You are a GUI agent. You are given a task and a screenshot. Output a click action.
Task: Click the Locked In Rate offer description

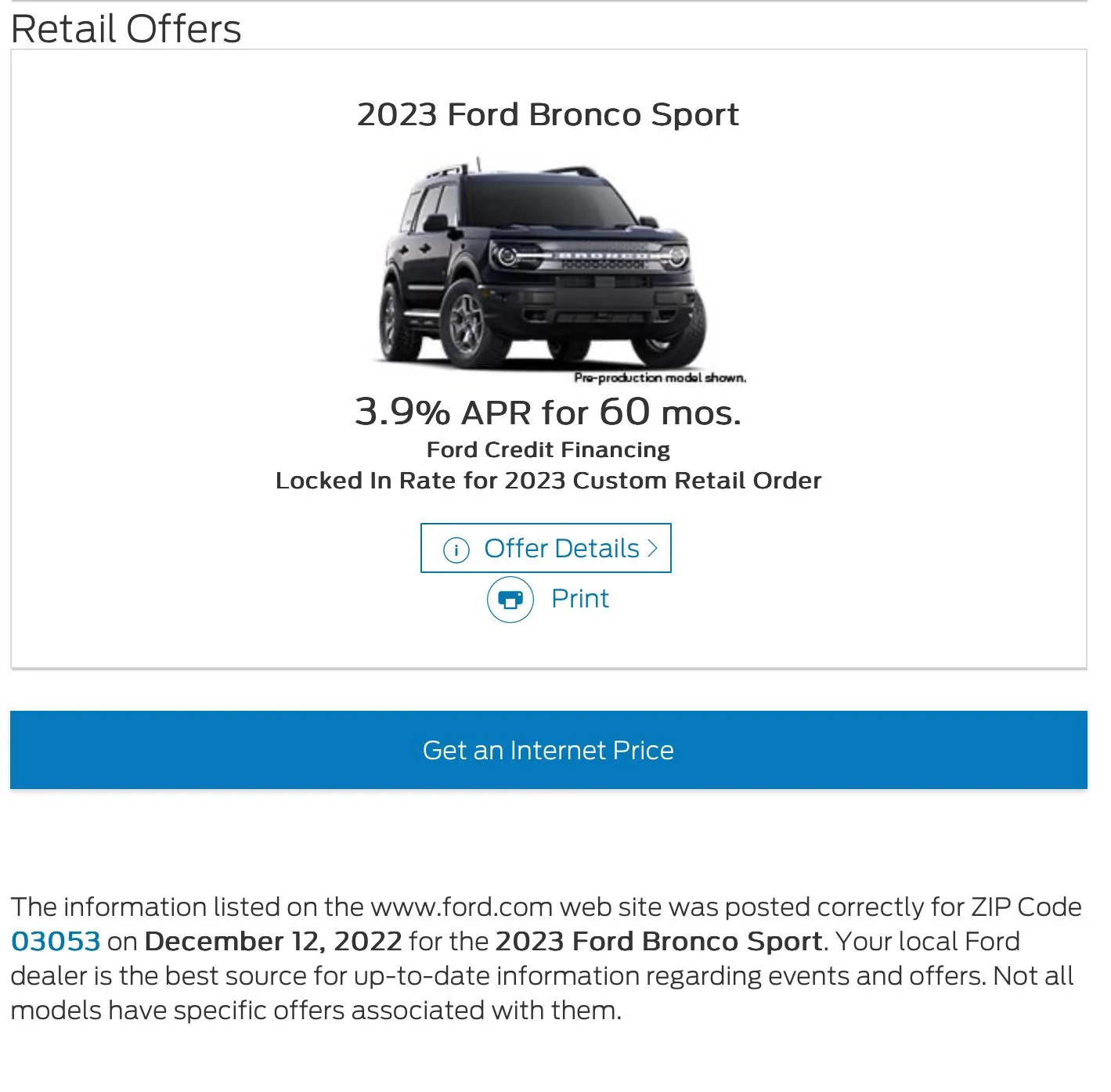coord(547,480)
